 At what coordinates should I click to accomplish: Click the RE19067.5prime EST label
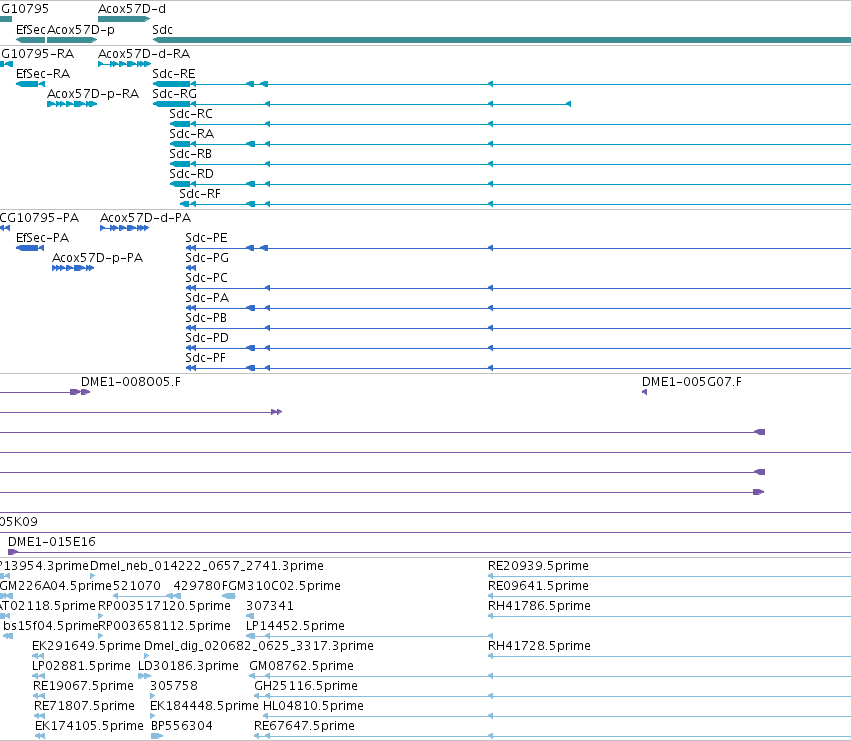(83, 686)
